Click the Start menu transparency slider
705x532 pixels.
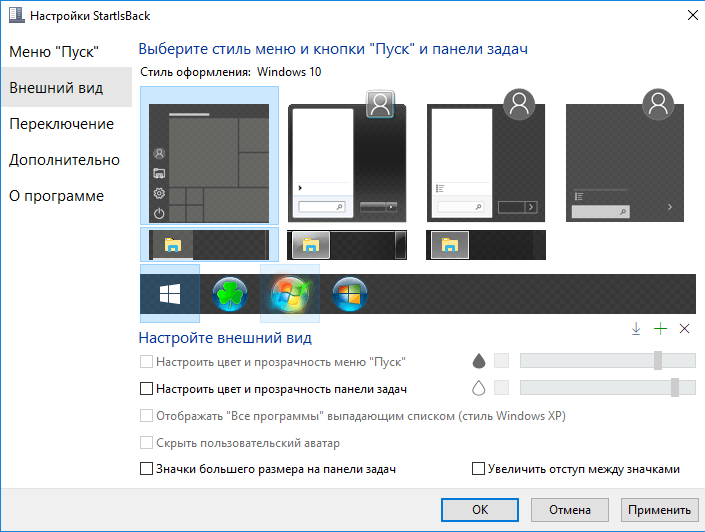click(x=608, y=361)
